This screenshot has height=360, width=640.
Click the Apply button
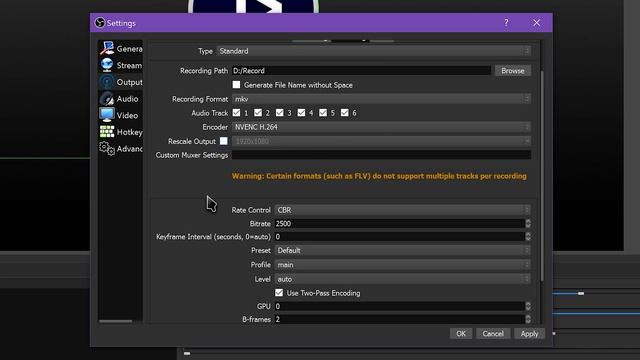coord(529,333)
